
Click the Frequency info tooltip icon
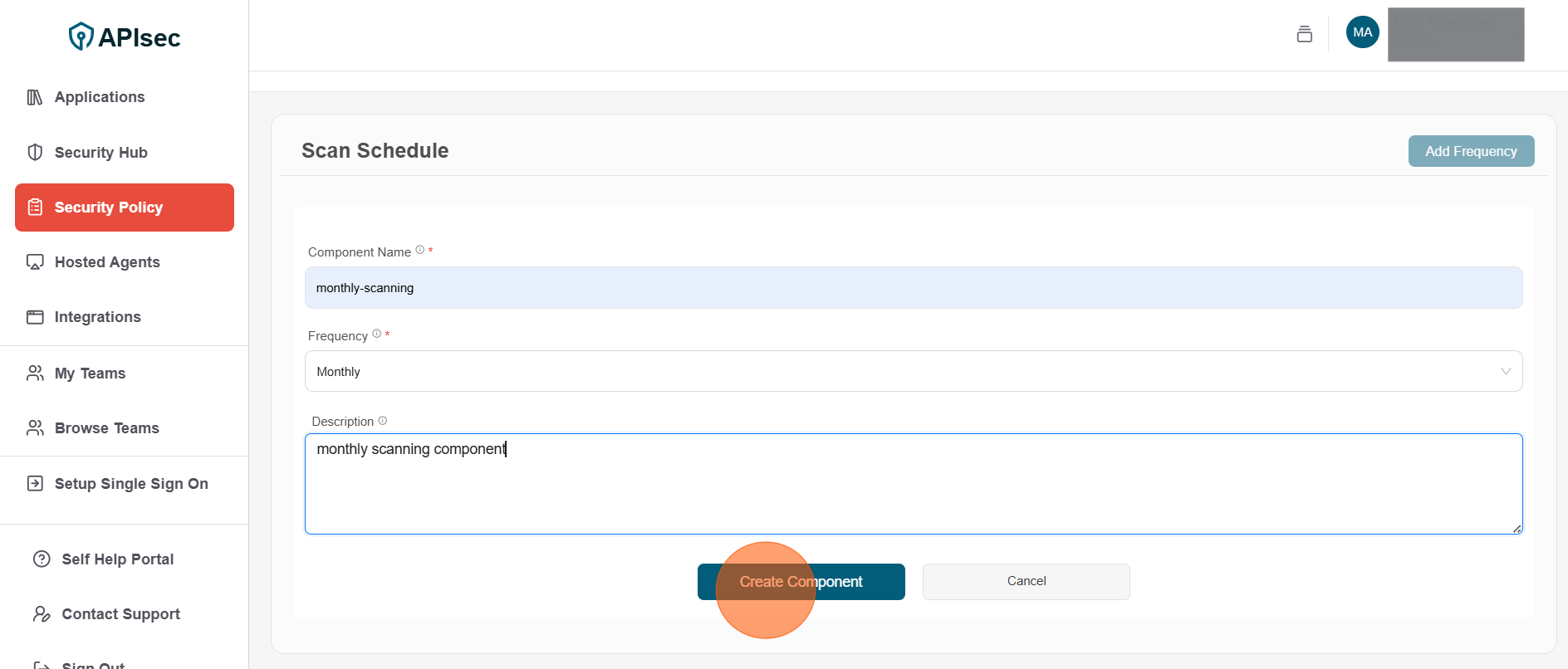tap(377, 334)
